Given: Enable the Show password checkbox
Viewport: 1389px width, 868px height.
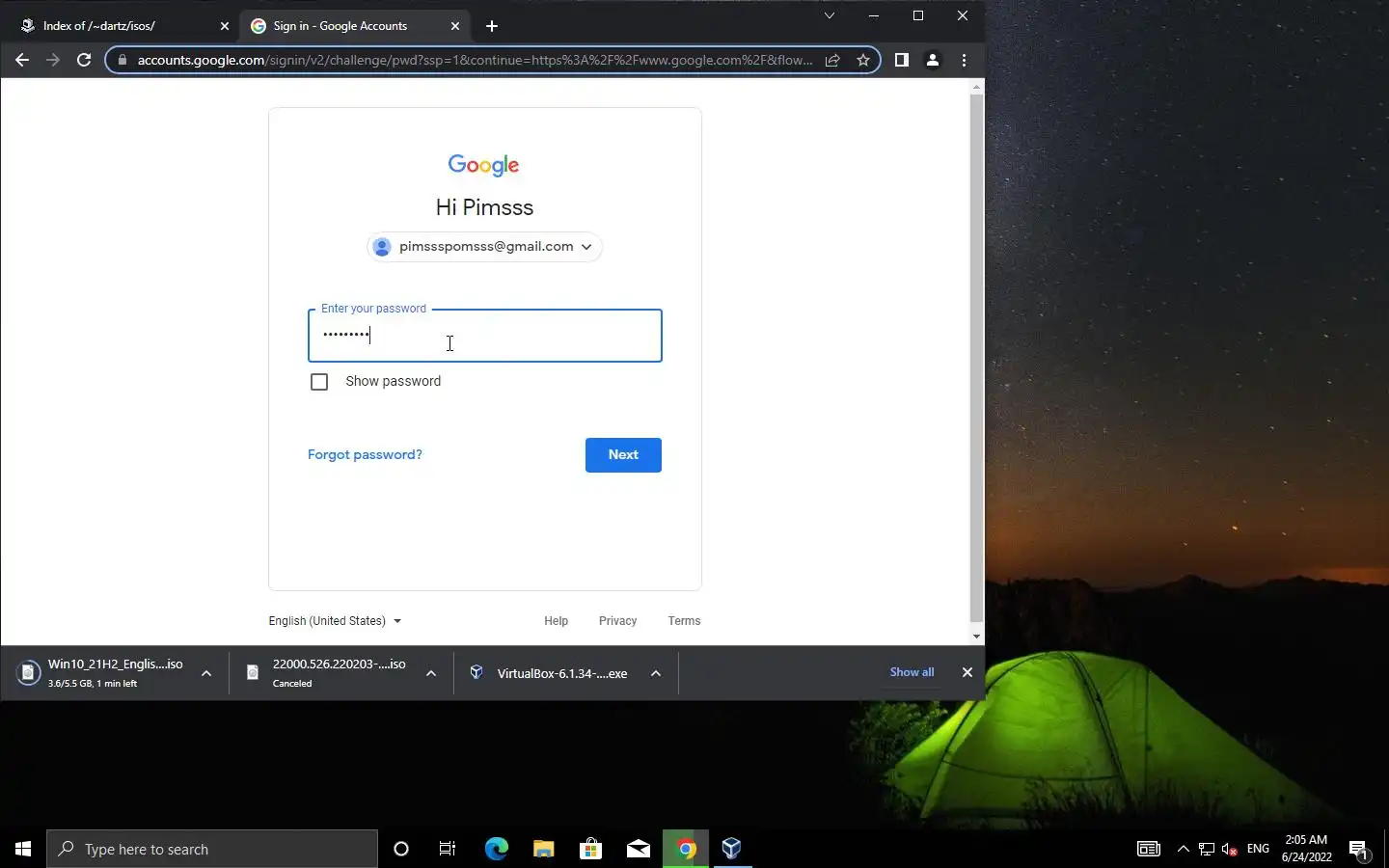Looking at the screenshot, I should pyautogui.click(x=319, y=382).
